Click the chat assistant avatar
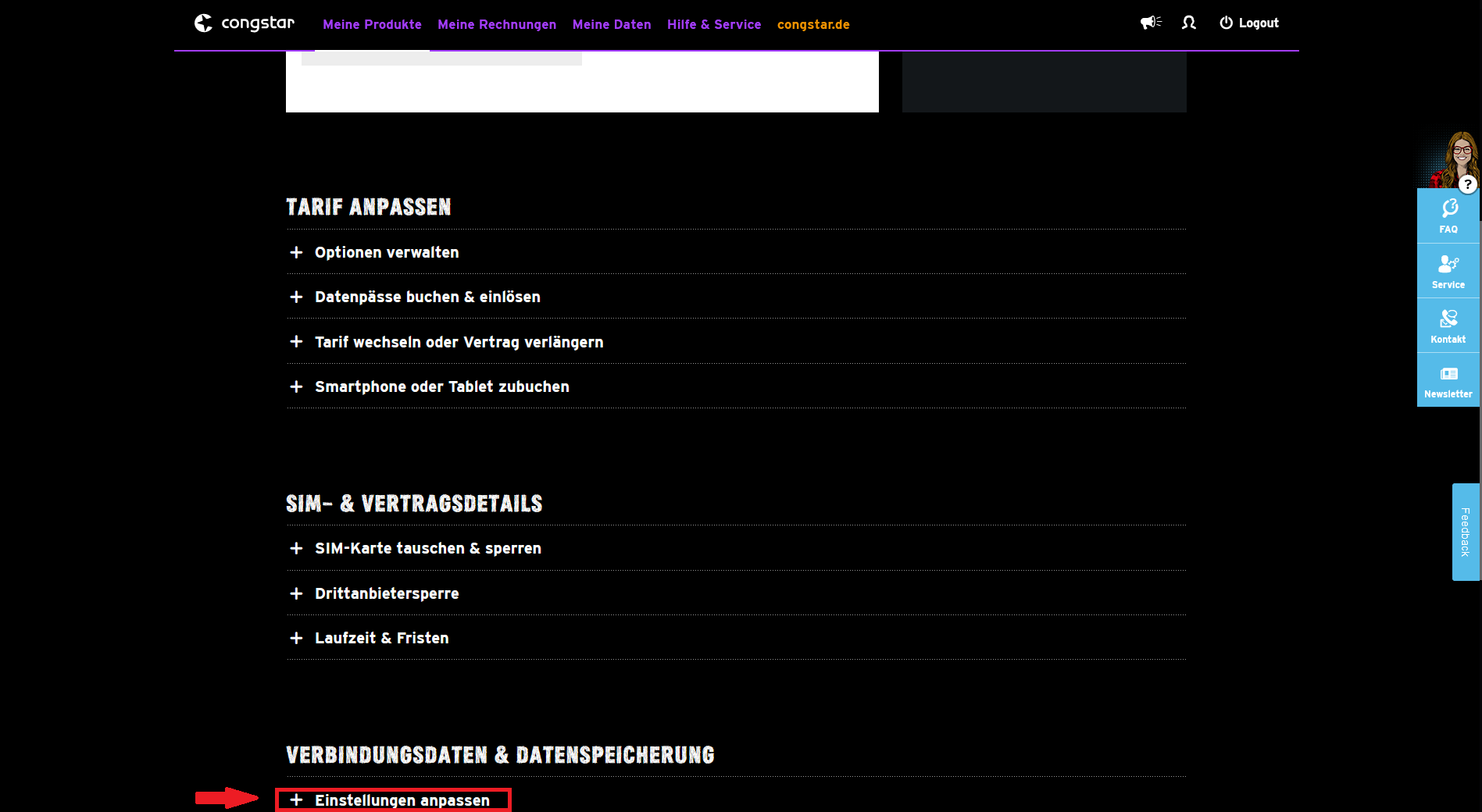The height and width of the screenshot is (812, 1482). [1458, 159]
